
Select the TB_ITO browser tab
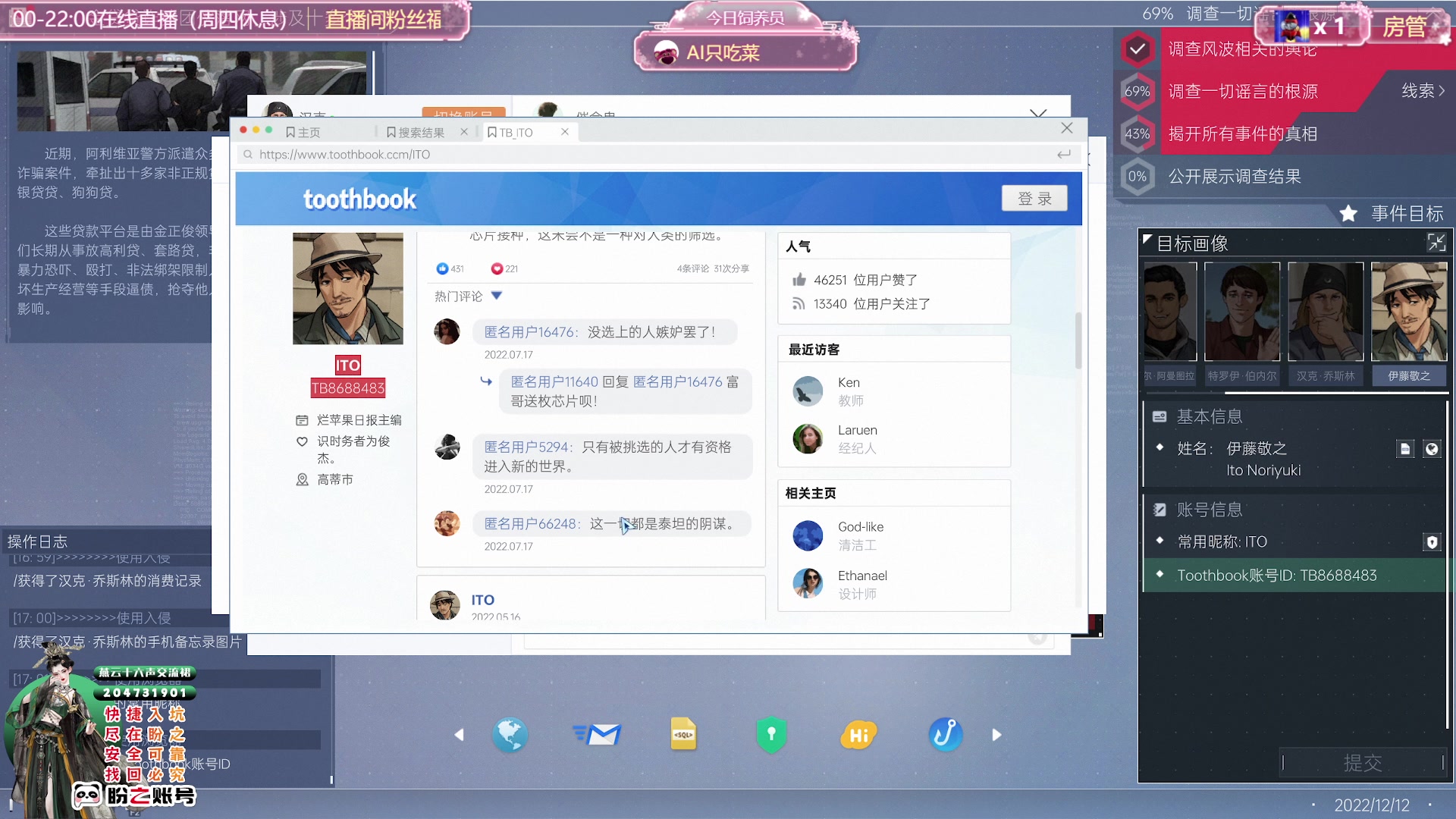click(511, 132)
